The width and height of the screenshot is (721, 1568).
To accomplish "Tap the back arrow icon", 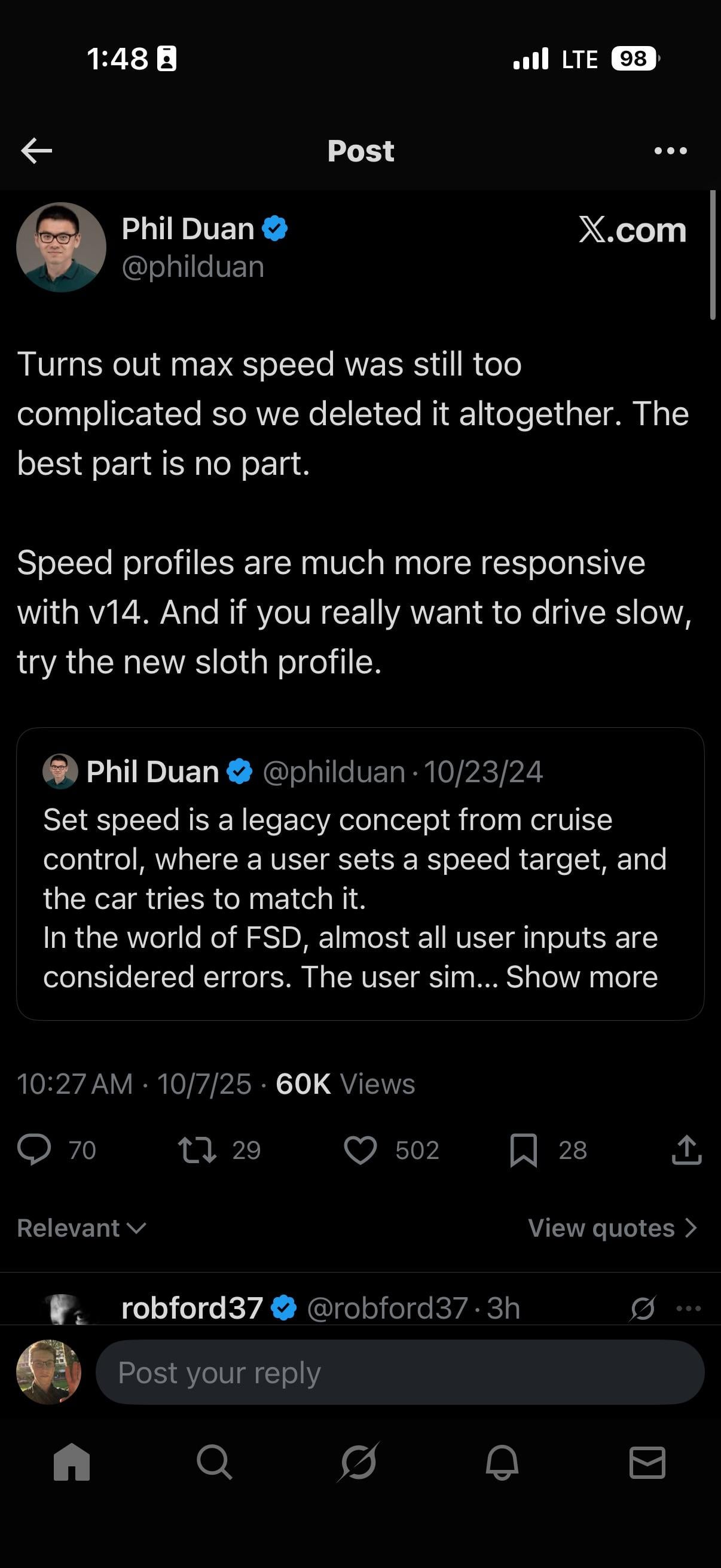I will (36, 151).
